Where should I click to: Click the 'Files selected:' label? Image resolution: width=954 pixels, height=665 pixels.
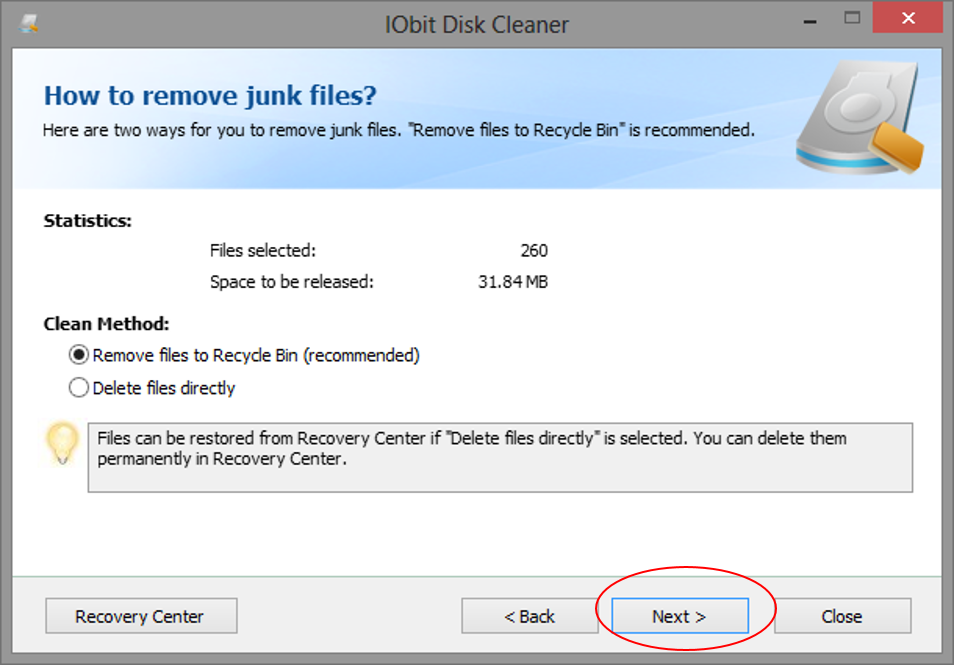click(263, 251)
